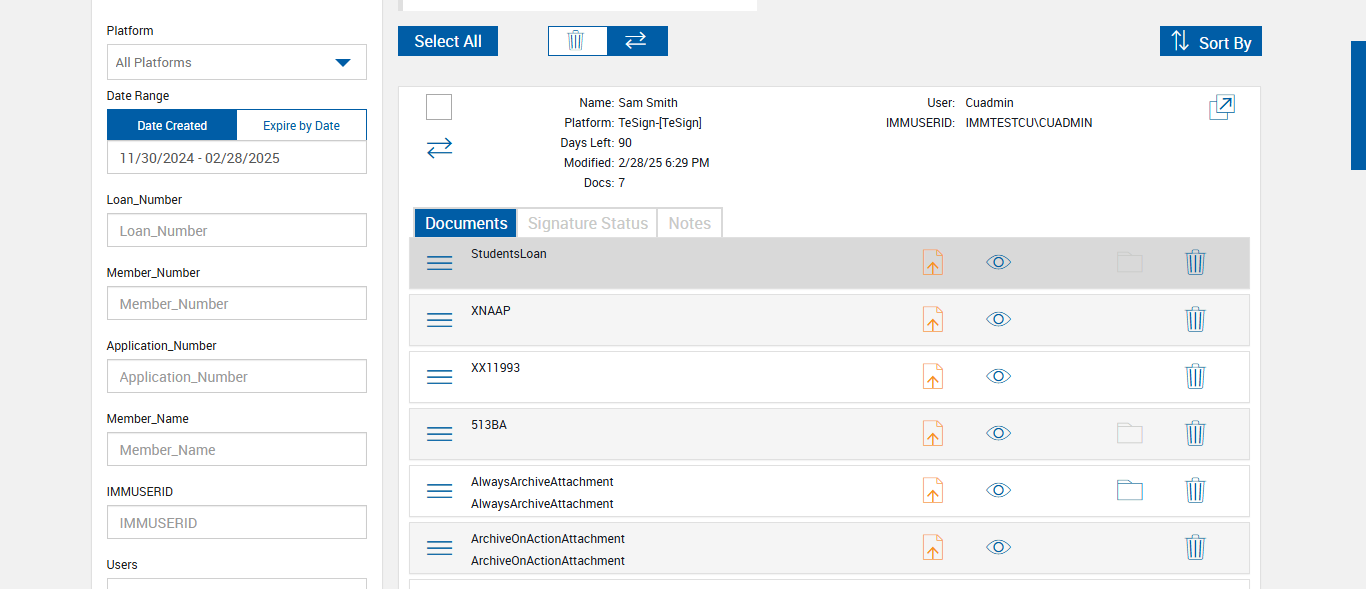Screen dimensions: 1366x589
Task: Open the Sort By menu
Action: pyautogui.click(x=1211, y=41)
